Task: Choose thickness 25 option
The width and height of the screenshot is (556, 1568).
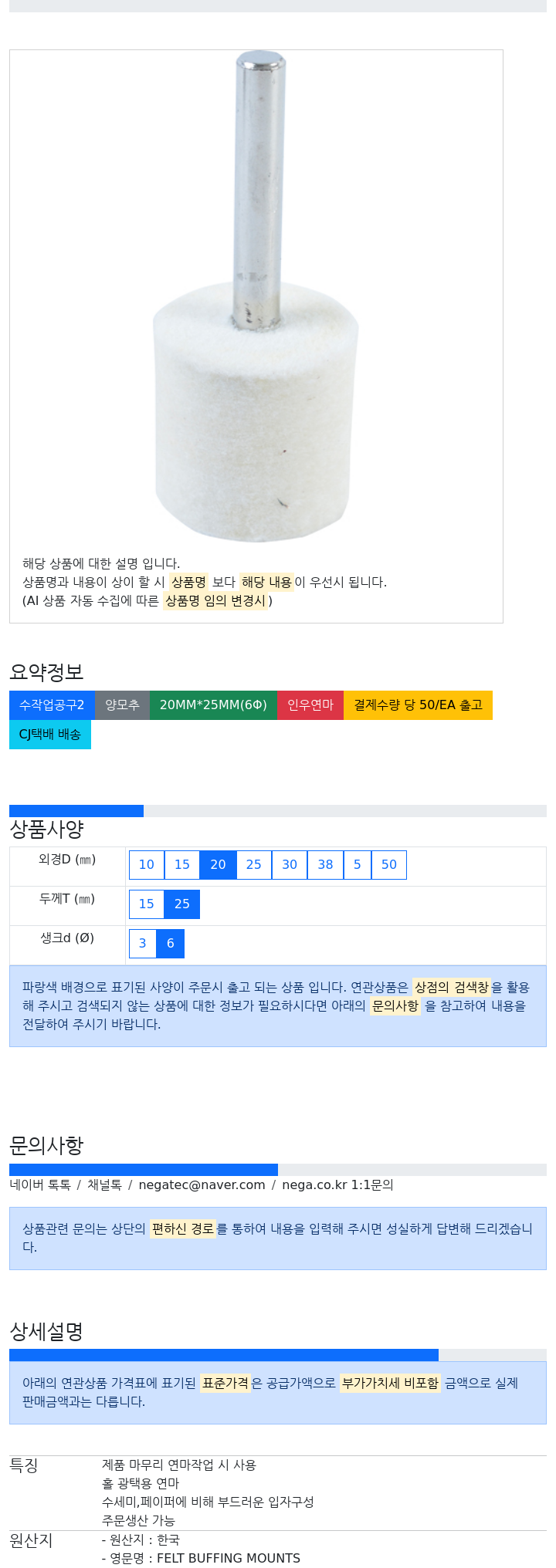Action: 182,904
